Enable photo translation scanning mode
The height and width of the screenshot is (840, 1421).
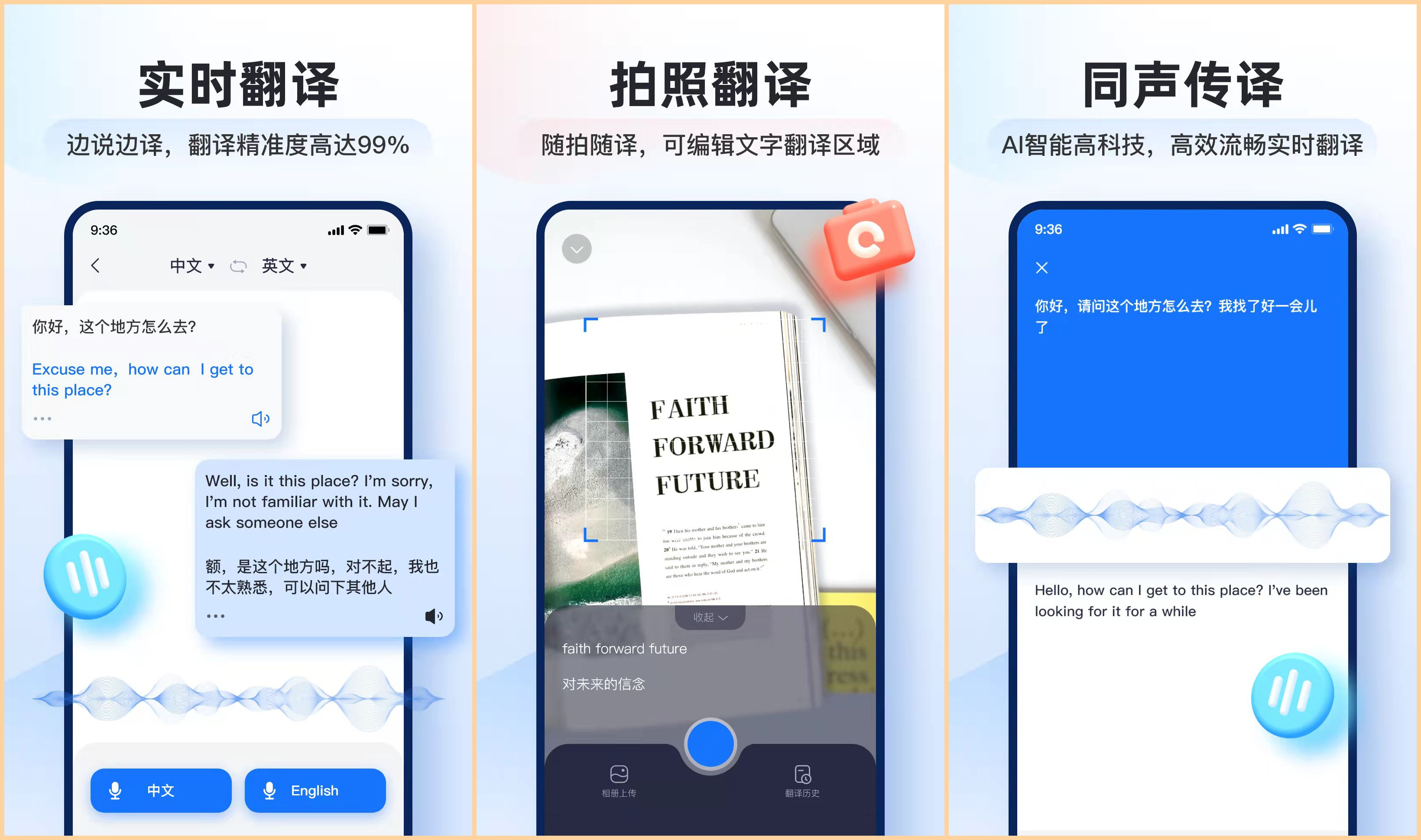pos(710,734)
